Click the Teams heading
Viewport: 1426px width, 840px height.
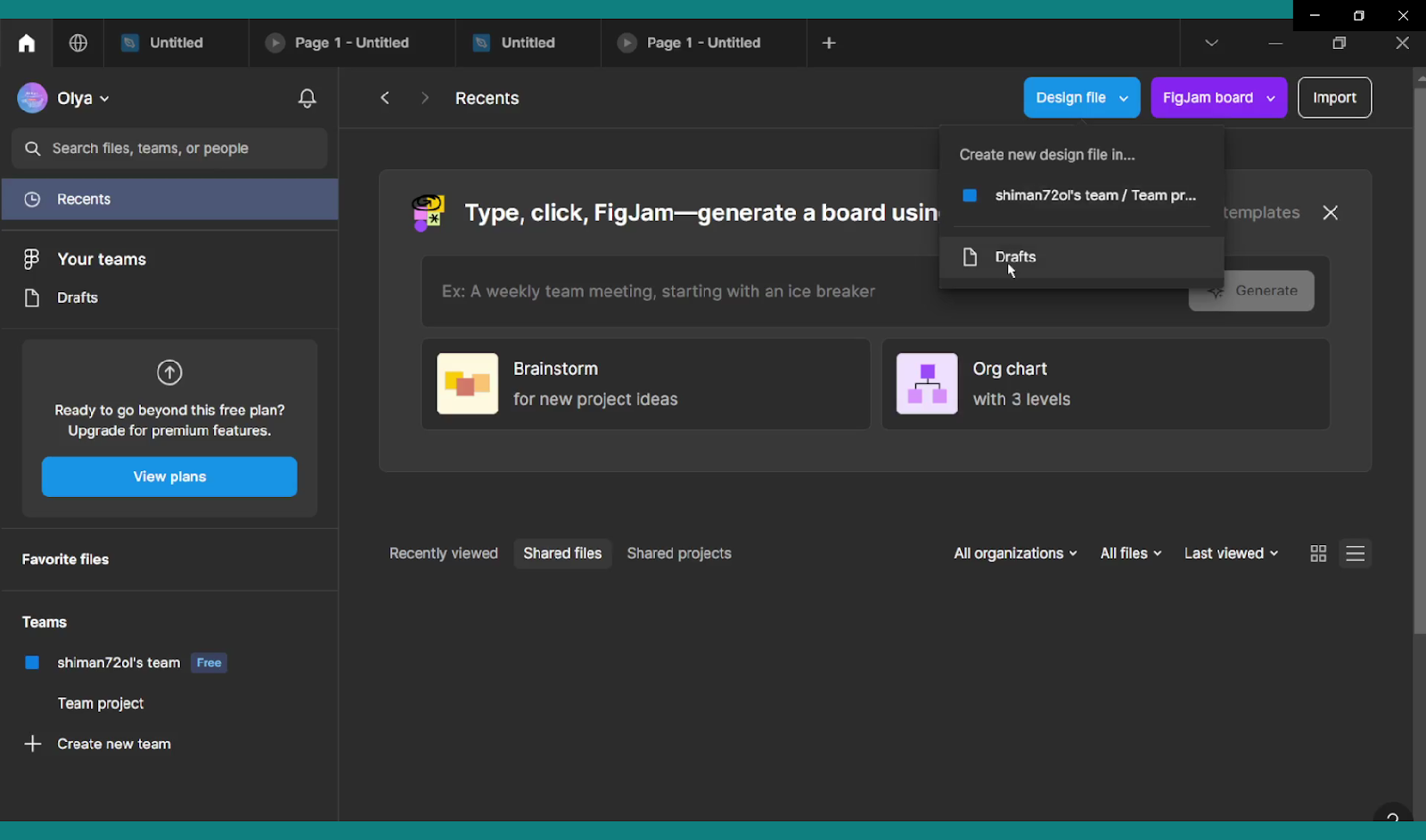[45, 623]
